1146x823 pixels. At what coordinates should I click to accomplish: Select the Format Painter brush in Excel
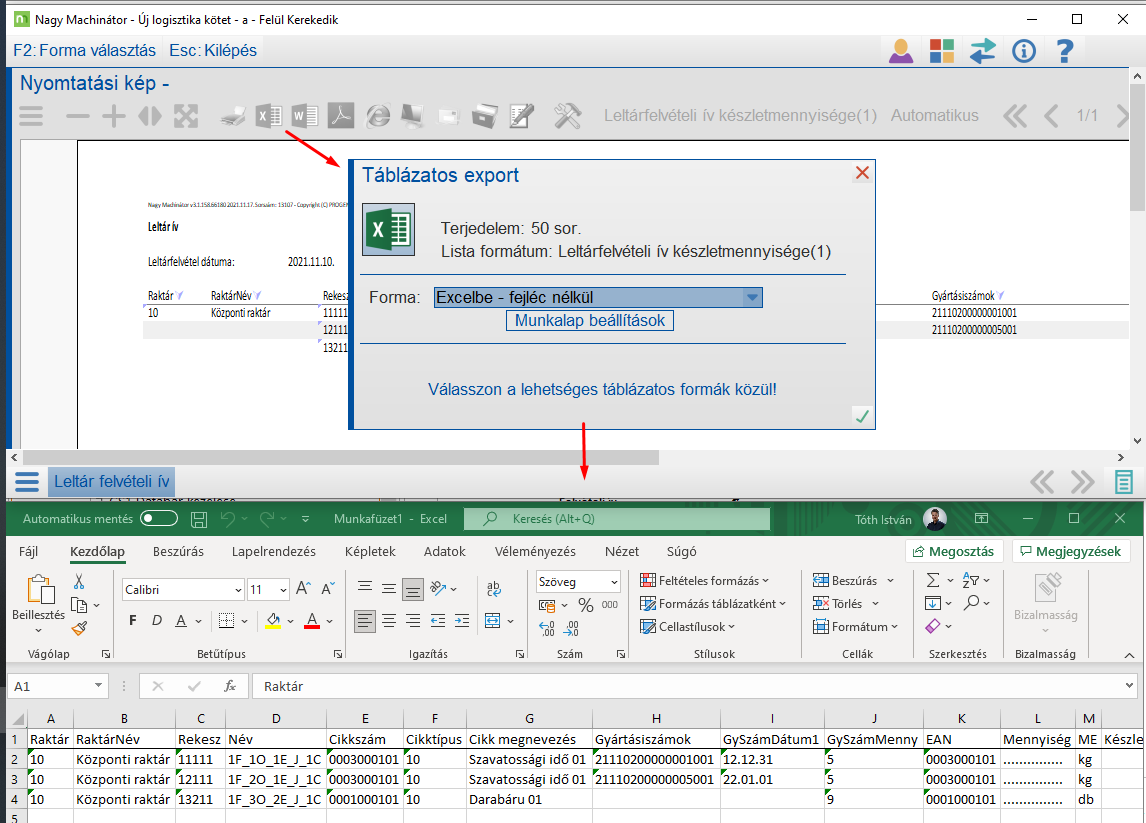(79, 628)
